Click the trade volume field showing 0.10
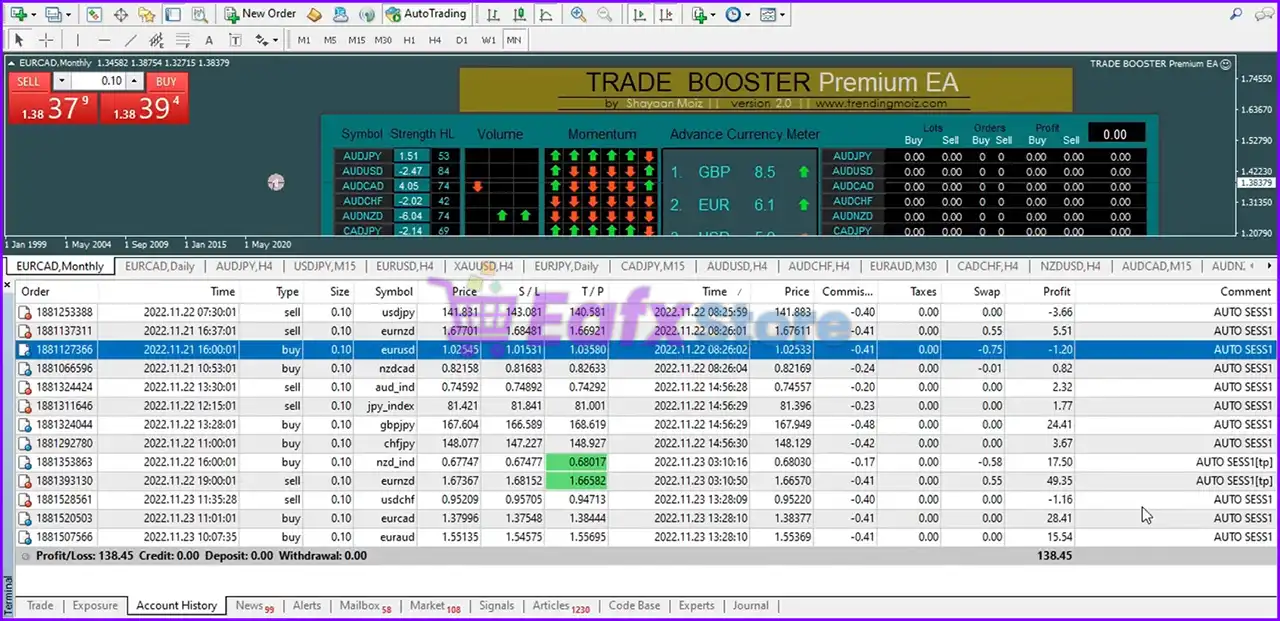1280x621 pixels. tap(98, 81)
